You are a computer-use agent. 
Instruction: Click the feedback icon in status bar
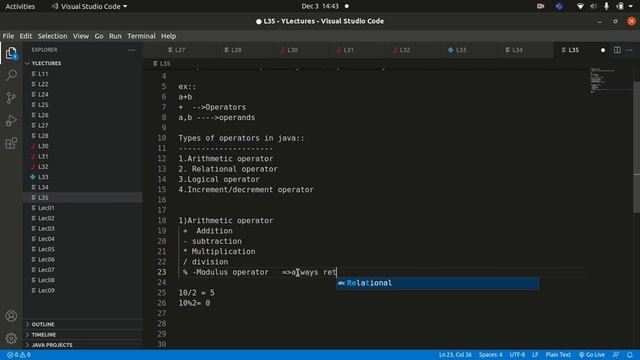tap(616, 355)
